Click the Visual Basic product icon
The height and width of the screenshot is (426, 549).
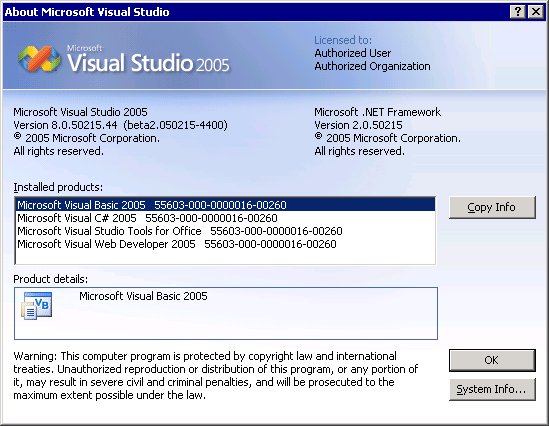pos(36,305)
